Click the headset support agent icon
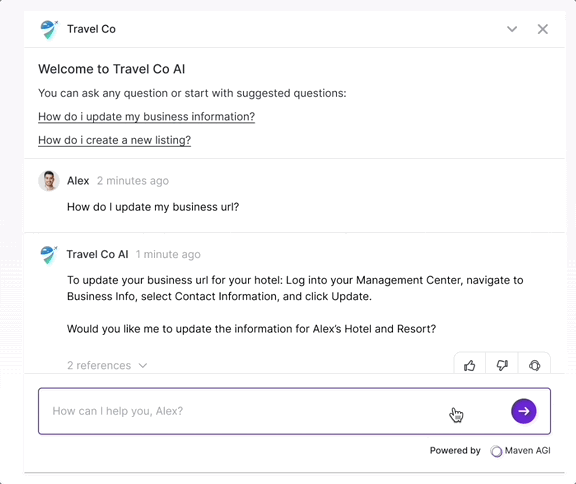Image resolution: width=576 pixels, height=484 pixels. coord(534,365)
